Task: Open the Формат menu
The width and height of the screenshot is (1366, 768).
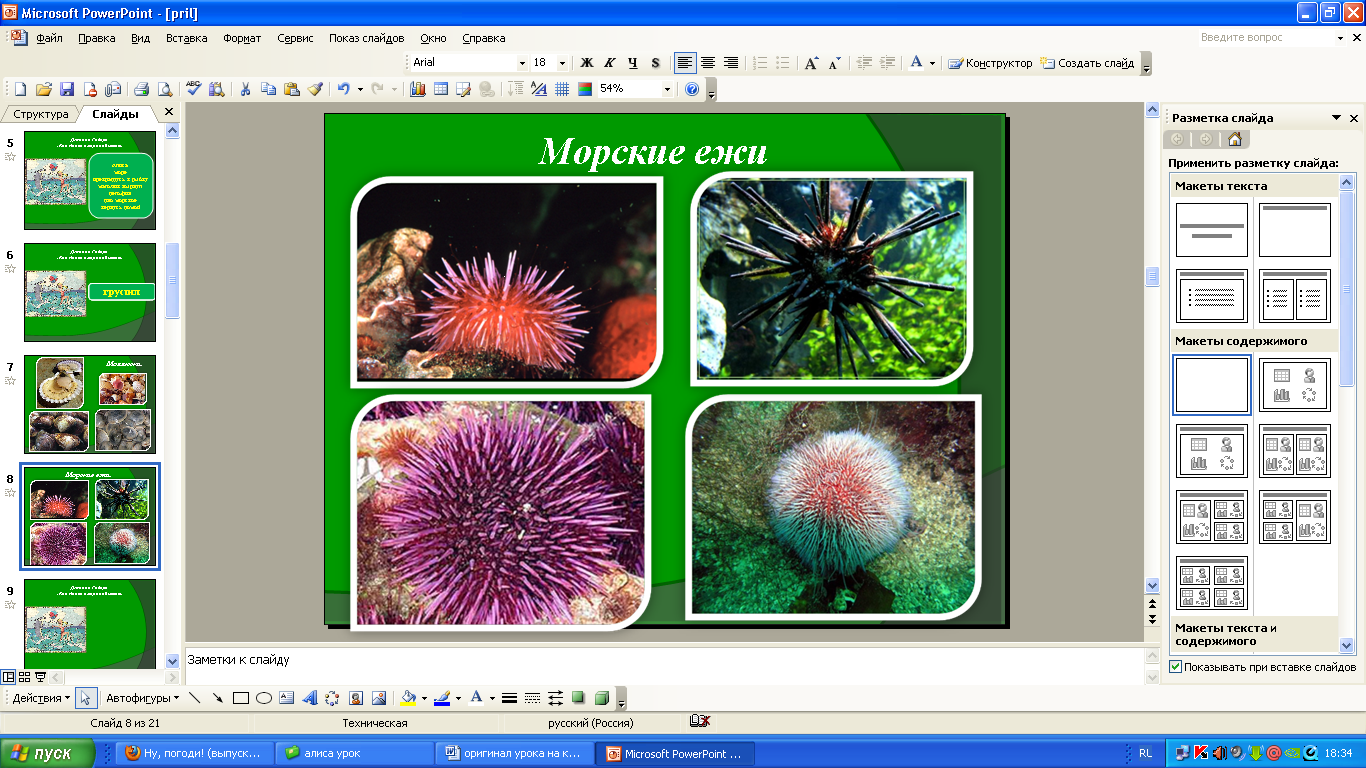Action: [242, 38]
